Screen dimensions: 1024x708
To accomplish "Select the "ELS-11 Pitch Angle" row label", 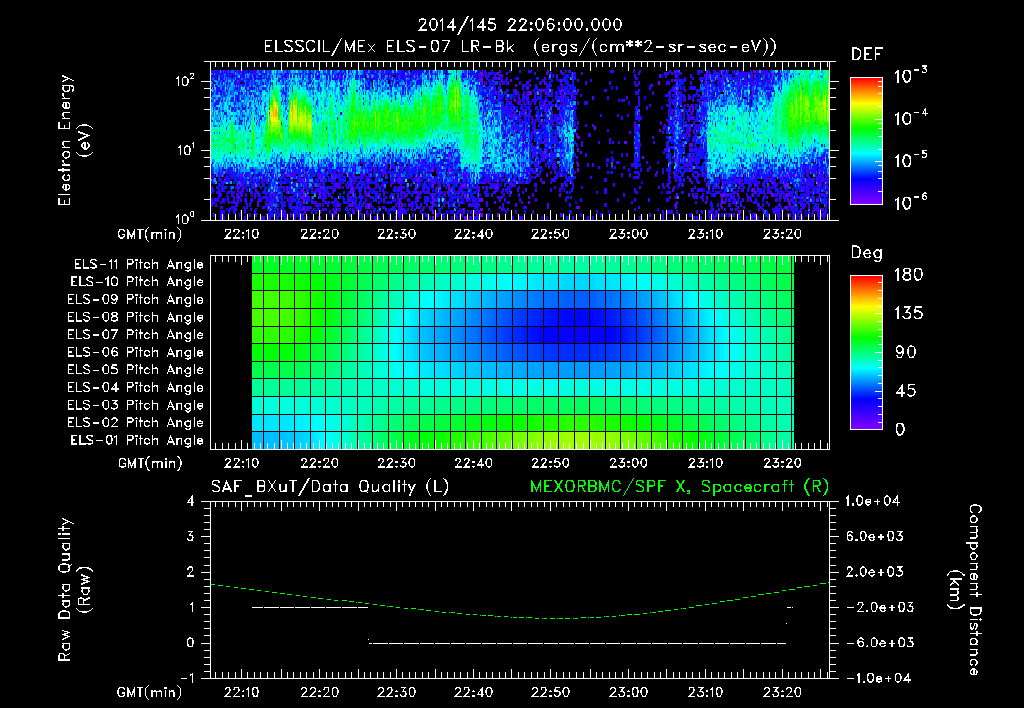I will coord(138,265).
